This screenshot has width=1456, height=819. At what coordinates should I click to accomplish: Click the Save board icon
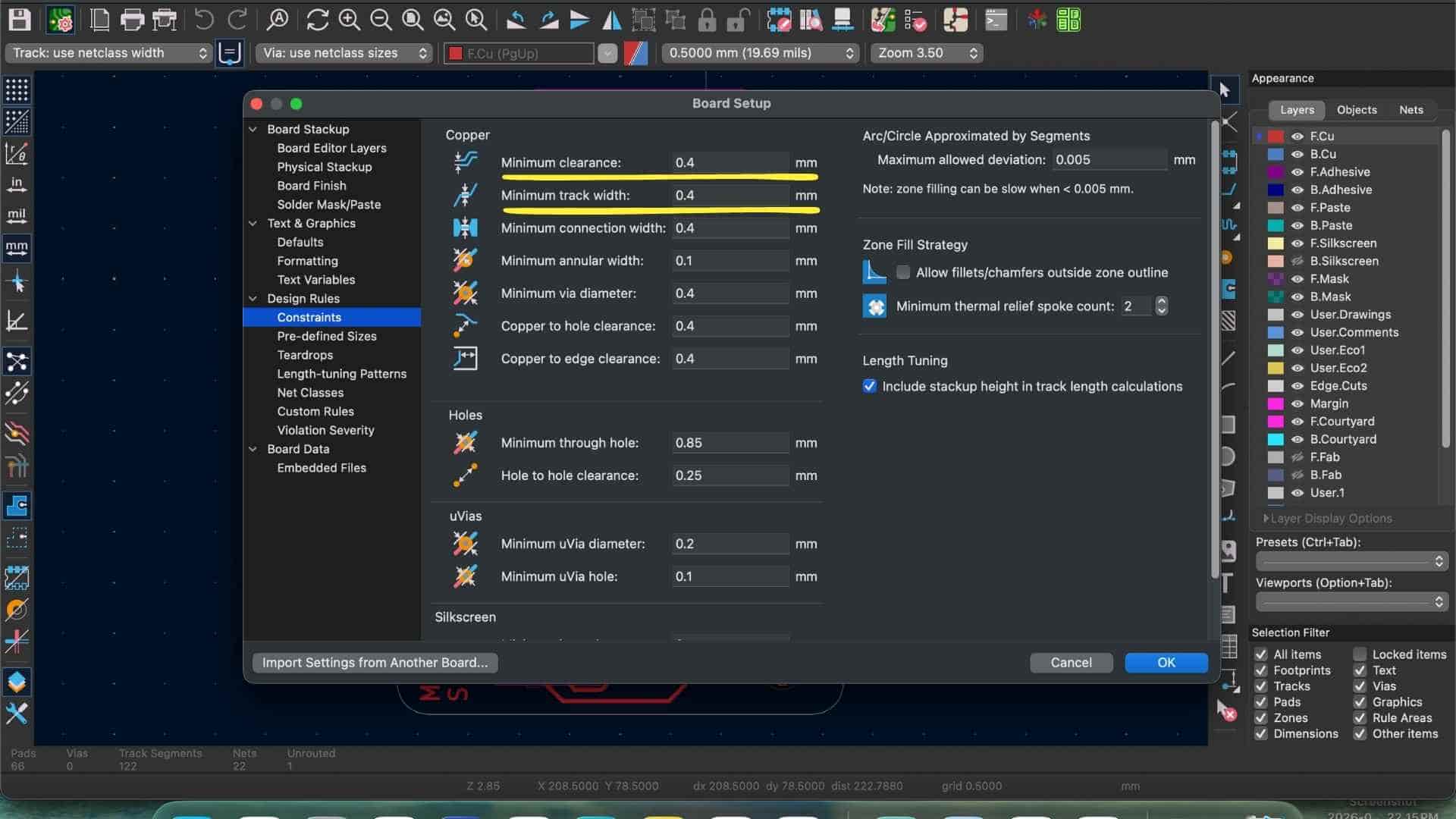(x=19, y=20)
